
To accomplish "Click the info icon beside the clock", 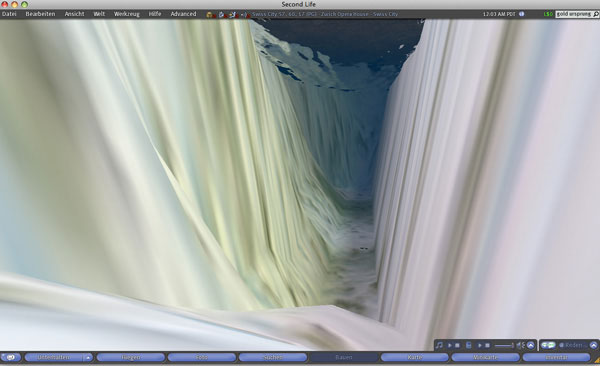I will pos(522,14).
